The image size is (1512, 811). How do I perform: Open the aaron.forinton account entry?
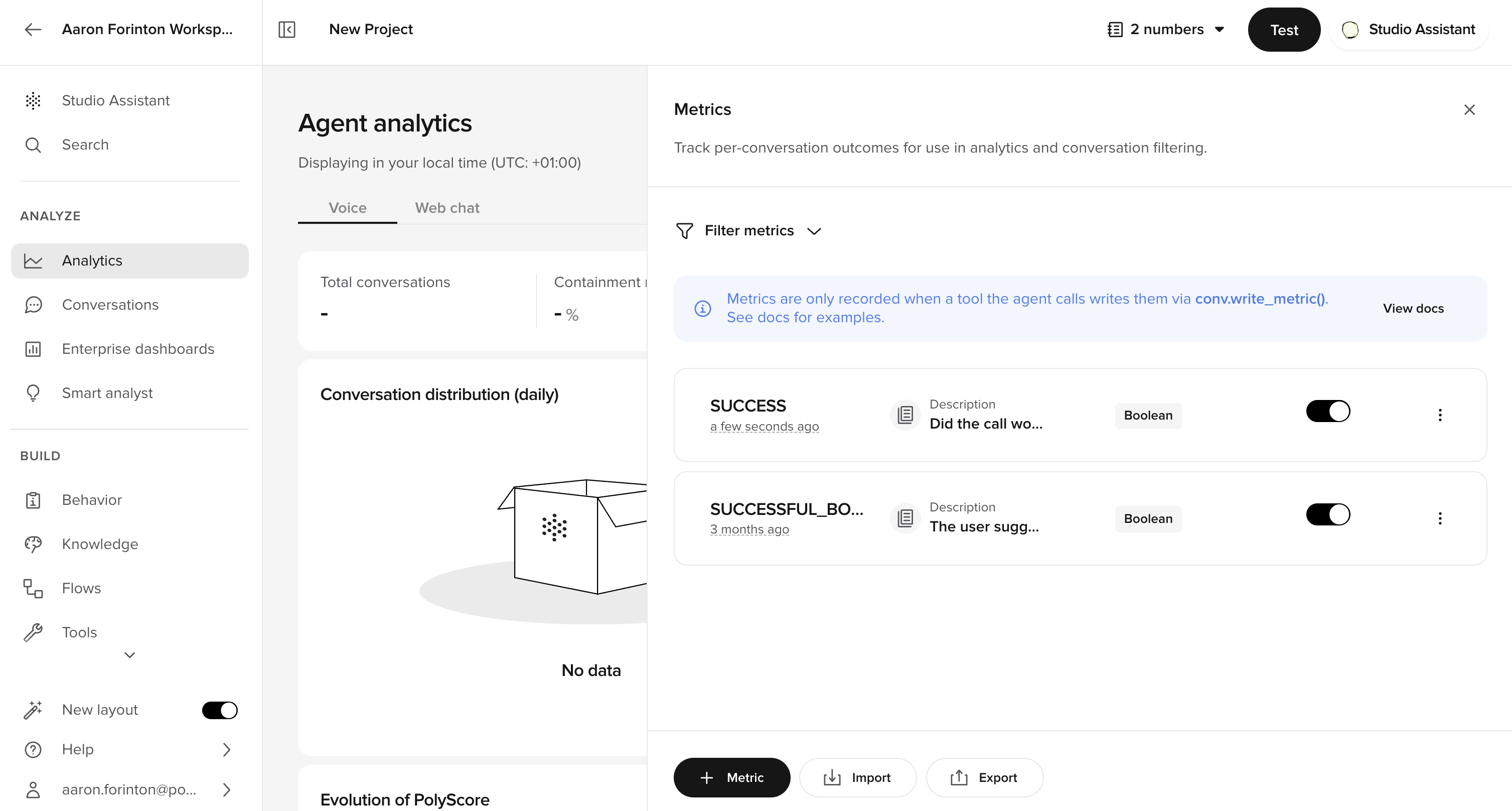(129, 789)
